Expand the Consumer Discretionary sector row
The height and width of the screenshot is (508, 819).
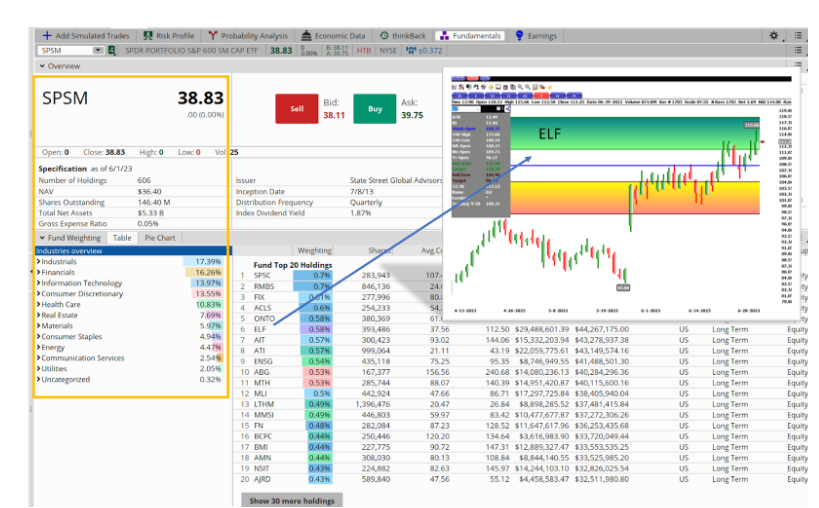tap(38, 293)
